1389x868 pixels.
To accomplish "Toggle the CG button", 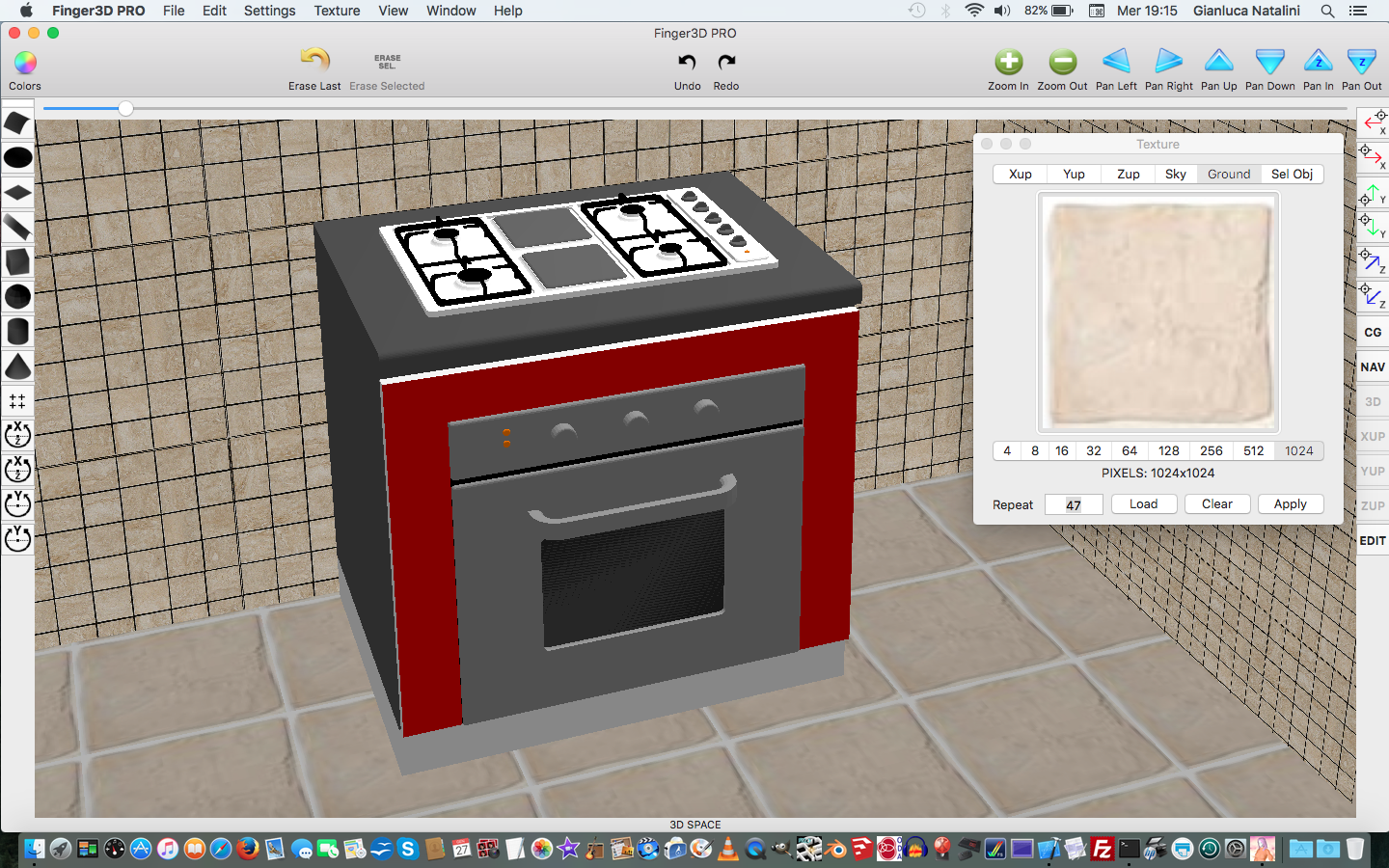I will (1373, 332).
